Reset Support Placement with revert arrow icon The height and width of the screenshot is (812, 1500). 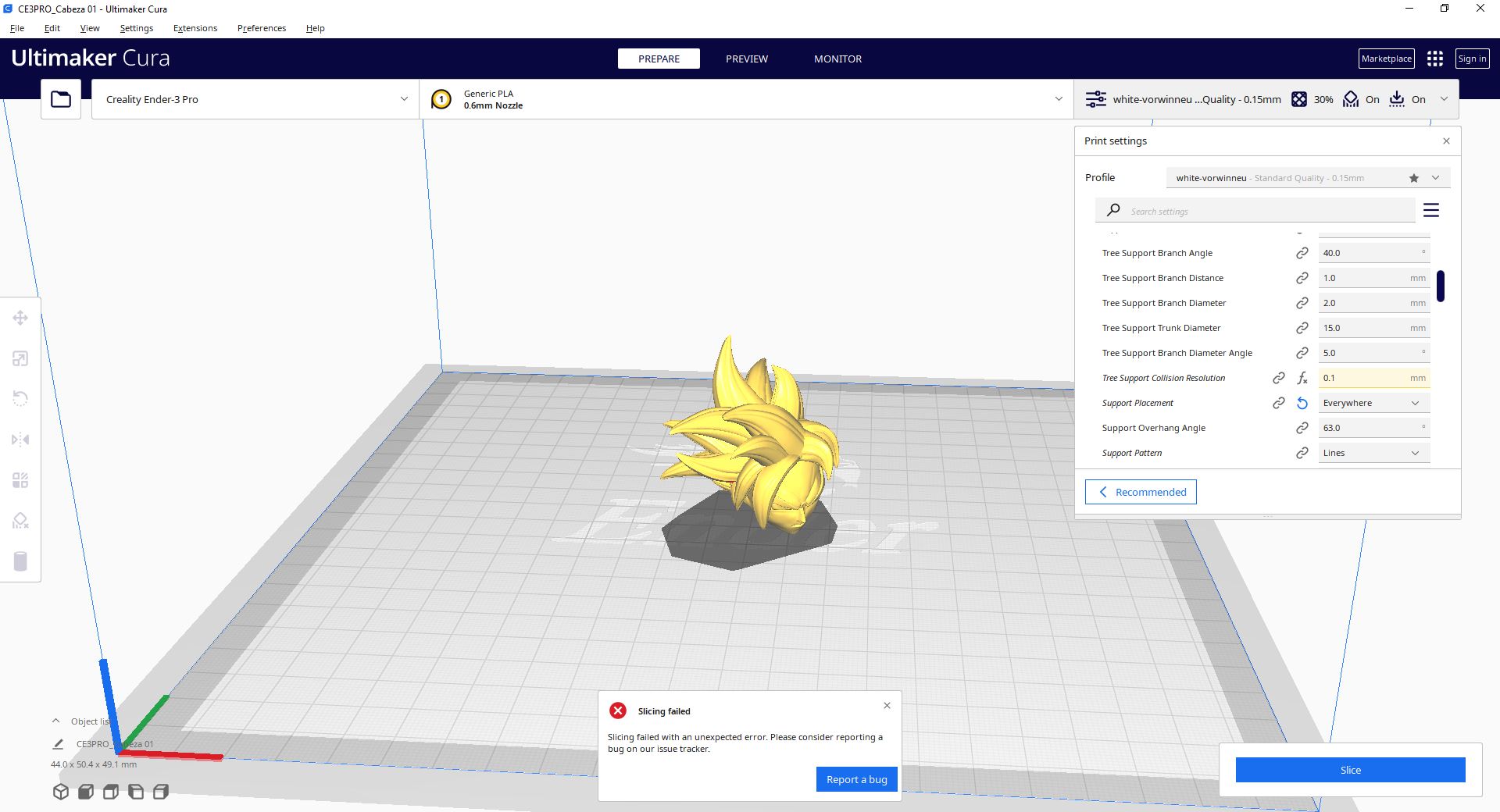pos(1302,403)
